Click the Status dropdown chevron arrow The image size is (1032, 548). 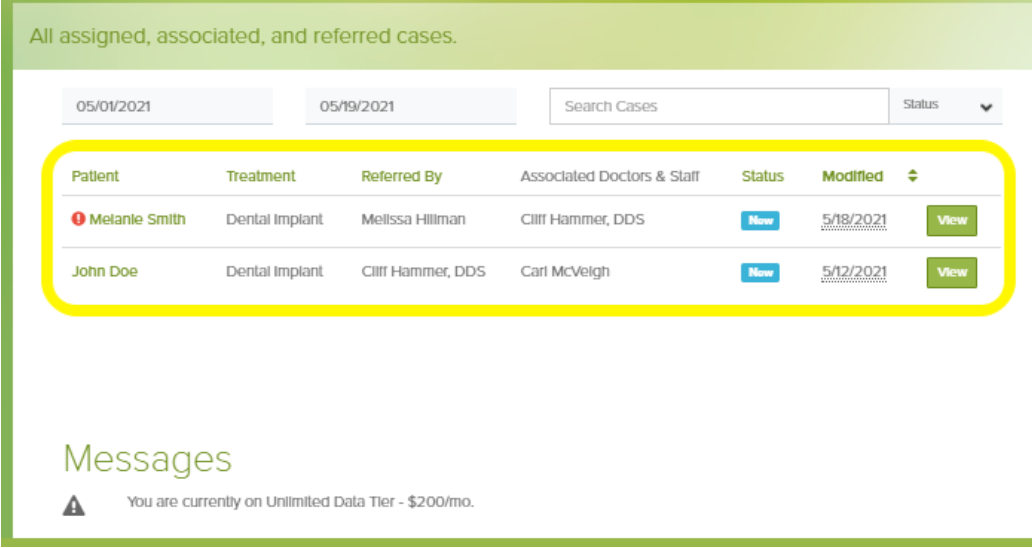(985, 107)
